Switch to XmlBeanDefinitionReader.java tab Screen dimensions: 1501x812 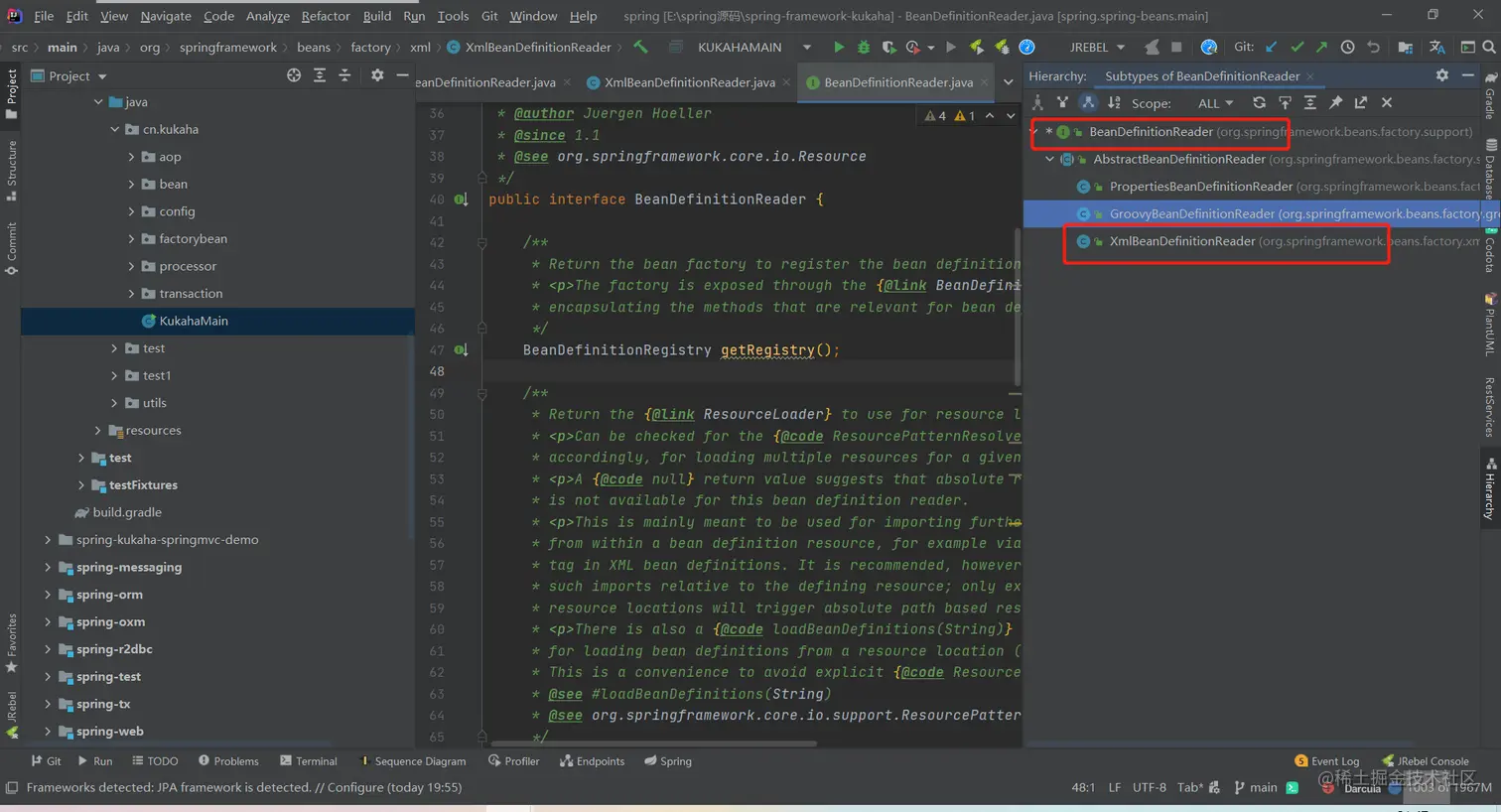click(x=689, y=82)
